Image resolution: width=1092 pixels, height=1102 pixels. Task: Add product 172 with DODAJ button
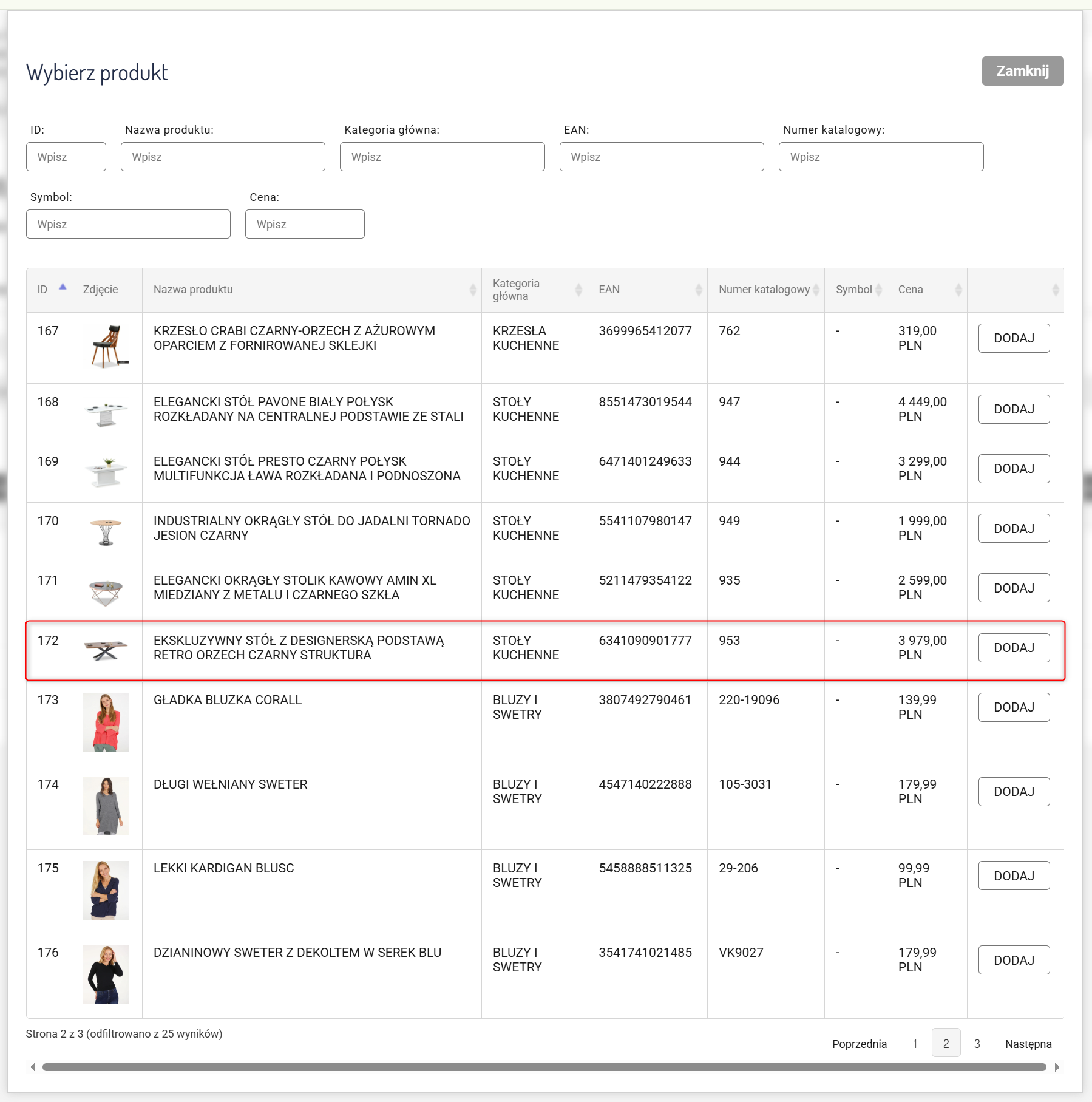1013,648
